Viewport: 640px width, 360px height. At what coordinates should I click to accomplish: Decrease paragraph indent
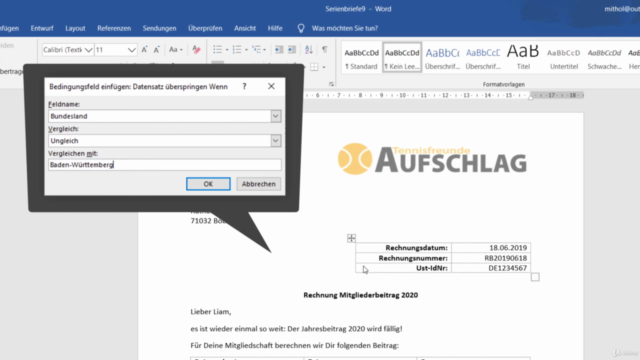tap(279, 50)
